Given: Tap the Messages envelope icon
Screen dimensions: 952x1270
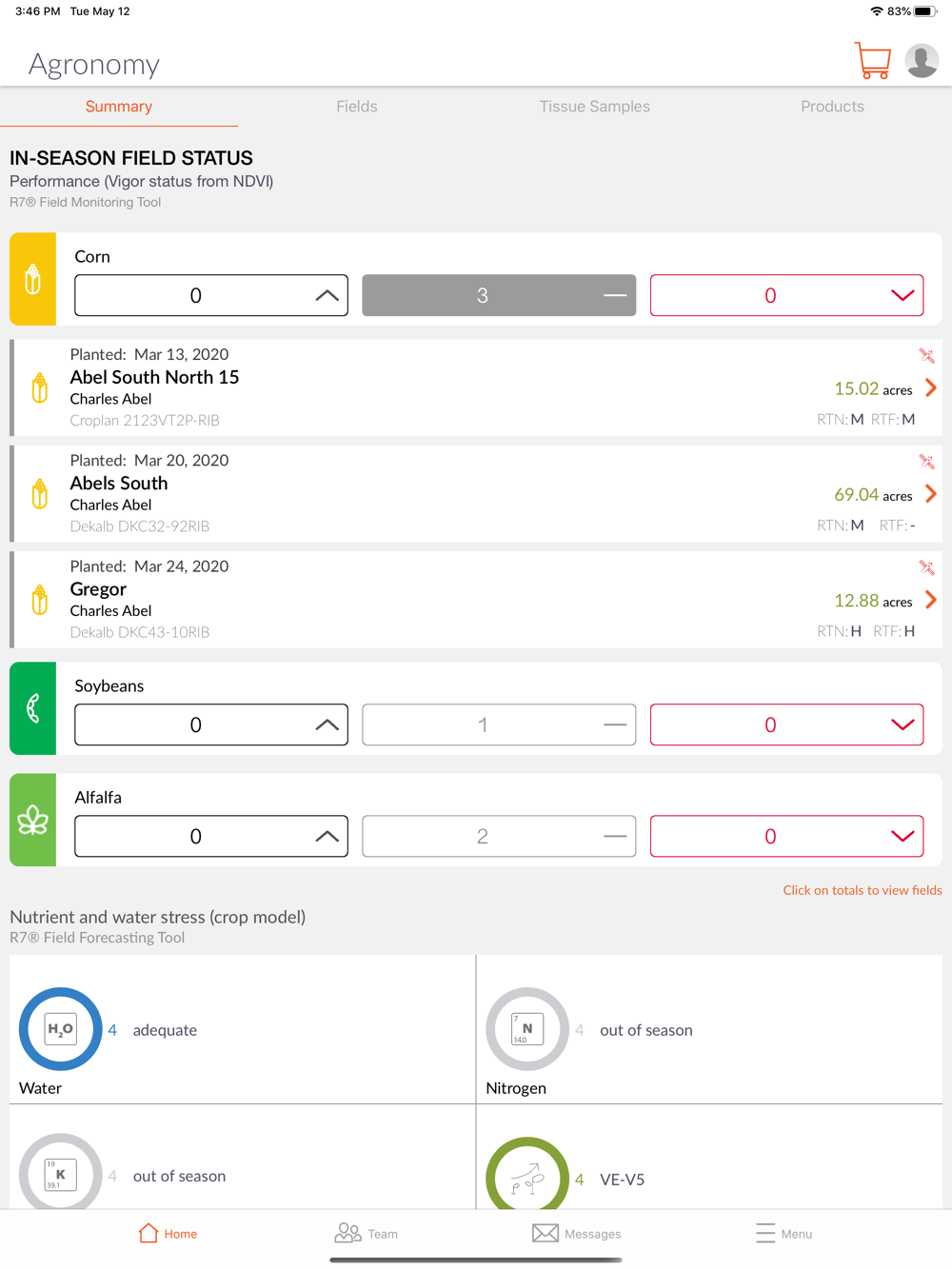Looking at the screenshot, I should coord(545,1233).
